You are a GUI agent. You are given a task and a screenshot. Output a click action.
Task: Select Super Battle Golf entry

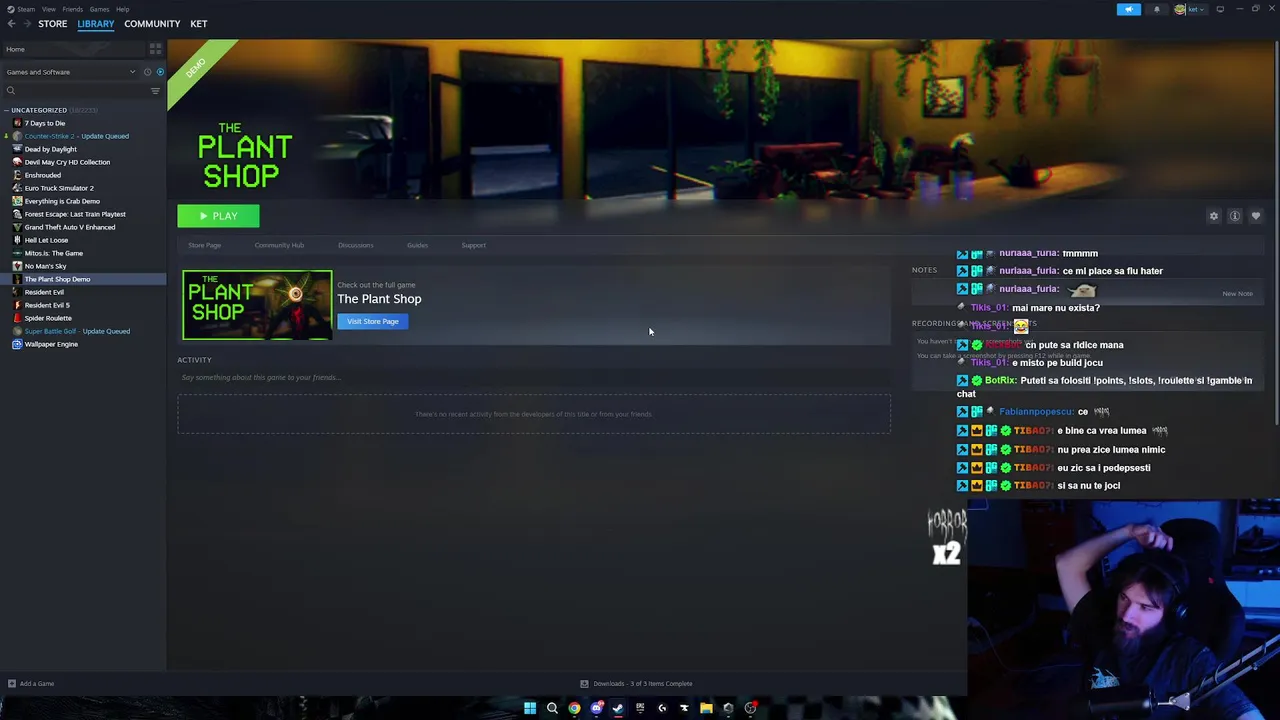click(x=77, y=331)
